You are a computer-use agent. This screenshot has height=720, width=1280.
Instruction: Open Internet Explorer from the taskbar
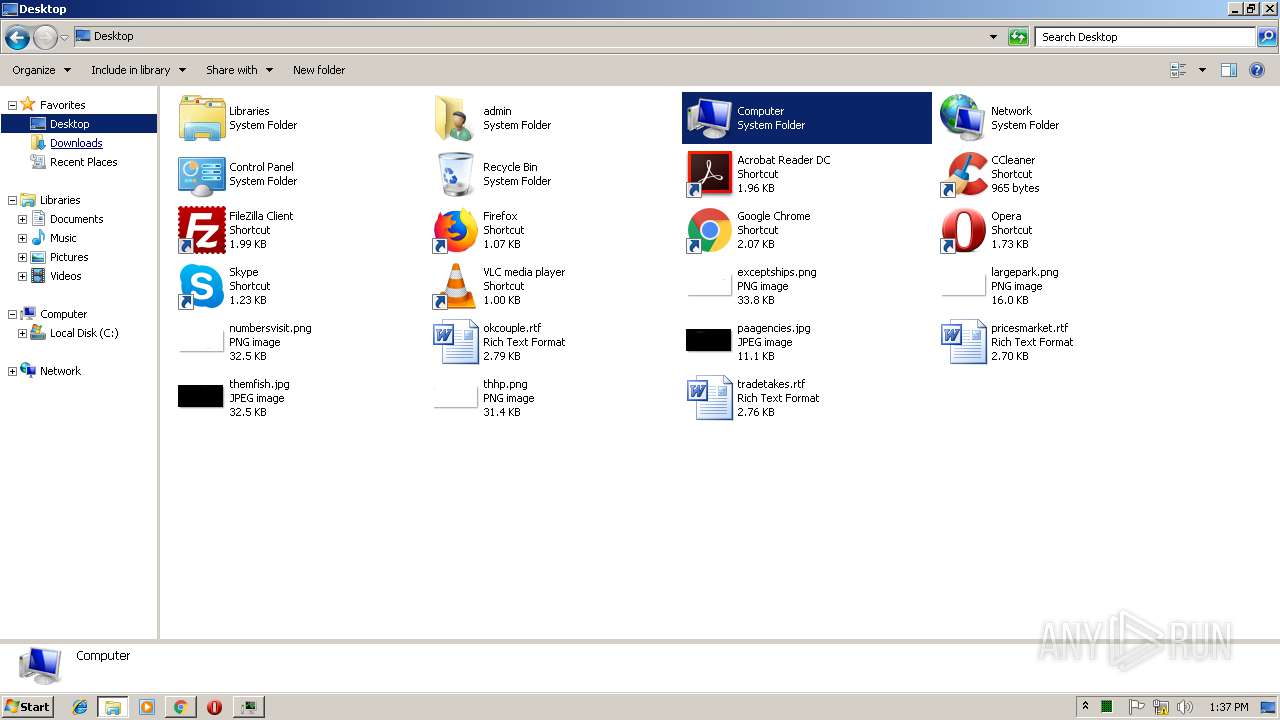(80, 707)
